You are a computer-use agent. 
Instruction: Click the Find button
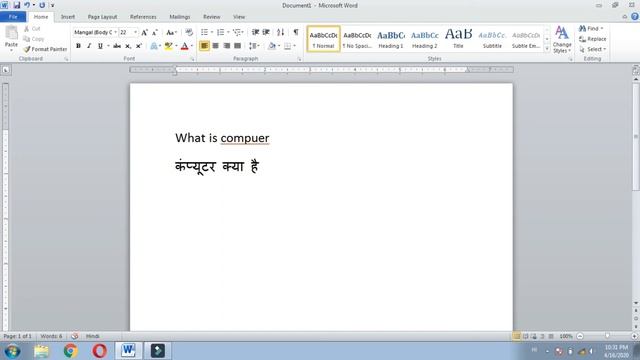point(591,28)
